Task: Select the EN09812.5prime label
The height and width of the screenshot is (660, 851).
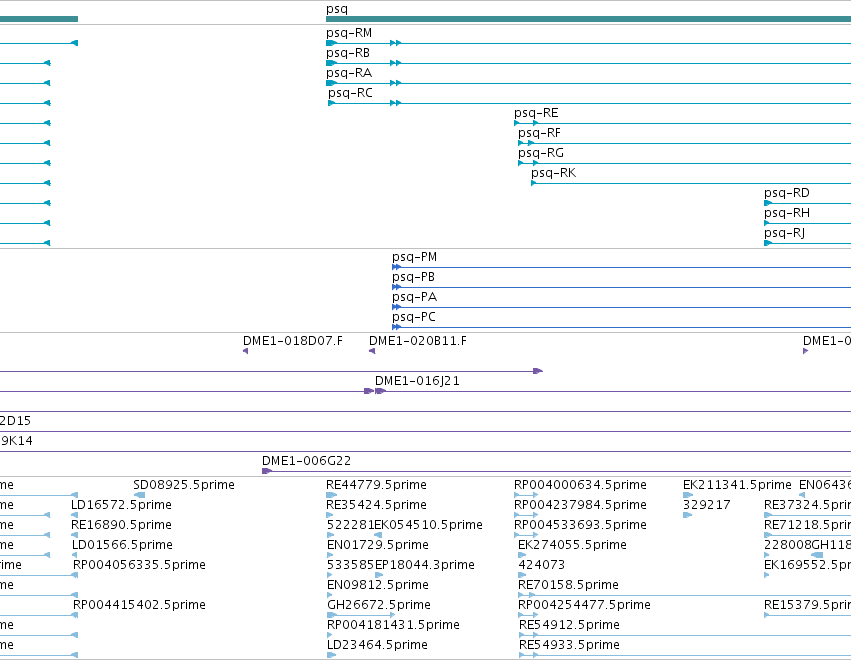Action: coord(378,585)
